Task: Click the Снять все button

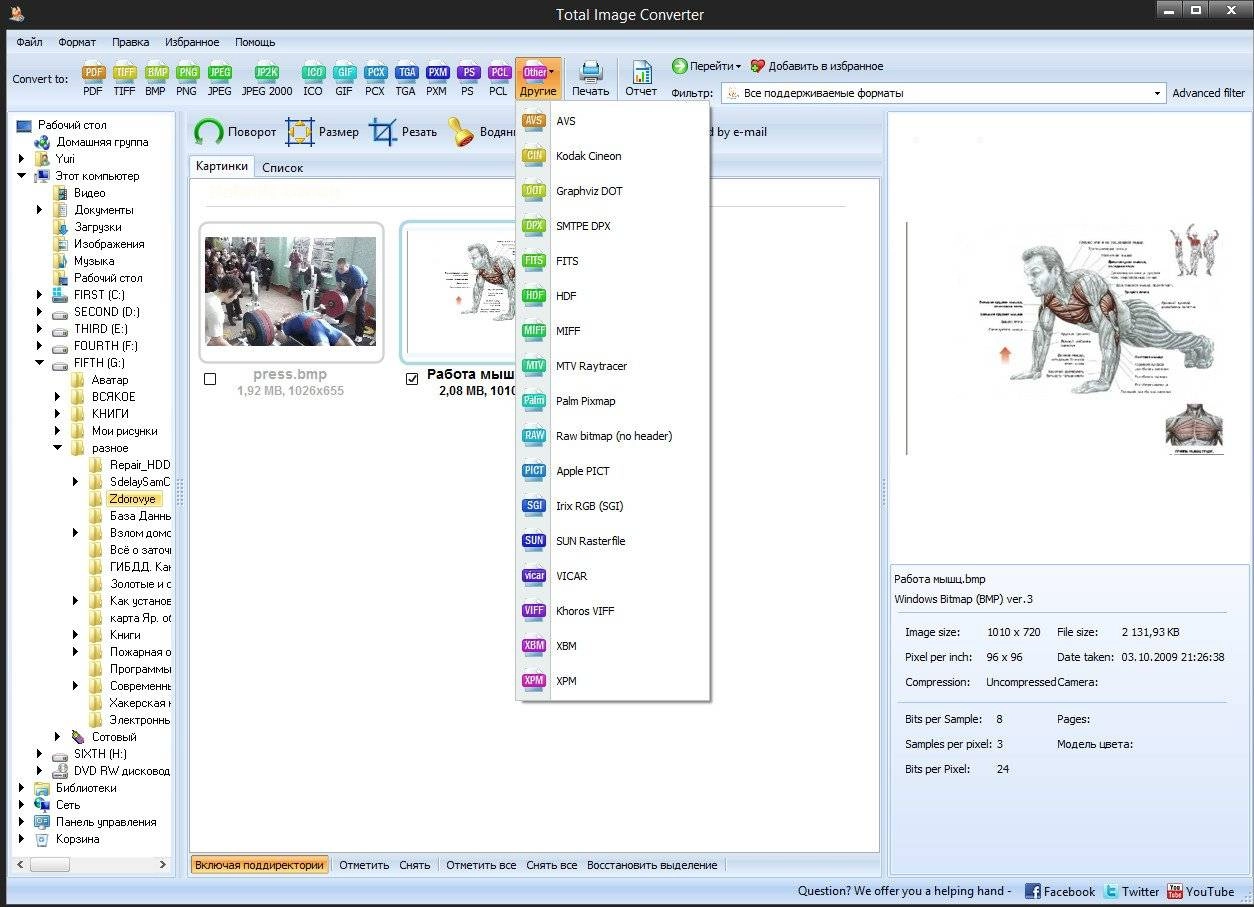Action: tap(552, 865)
